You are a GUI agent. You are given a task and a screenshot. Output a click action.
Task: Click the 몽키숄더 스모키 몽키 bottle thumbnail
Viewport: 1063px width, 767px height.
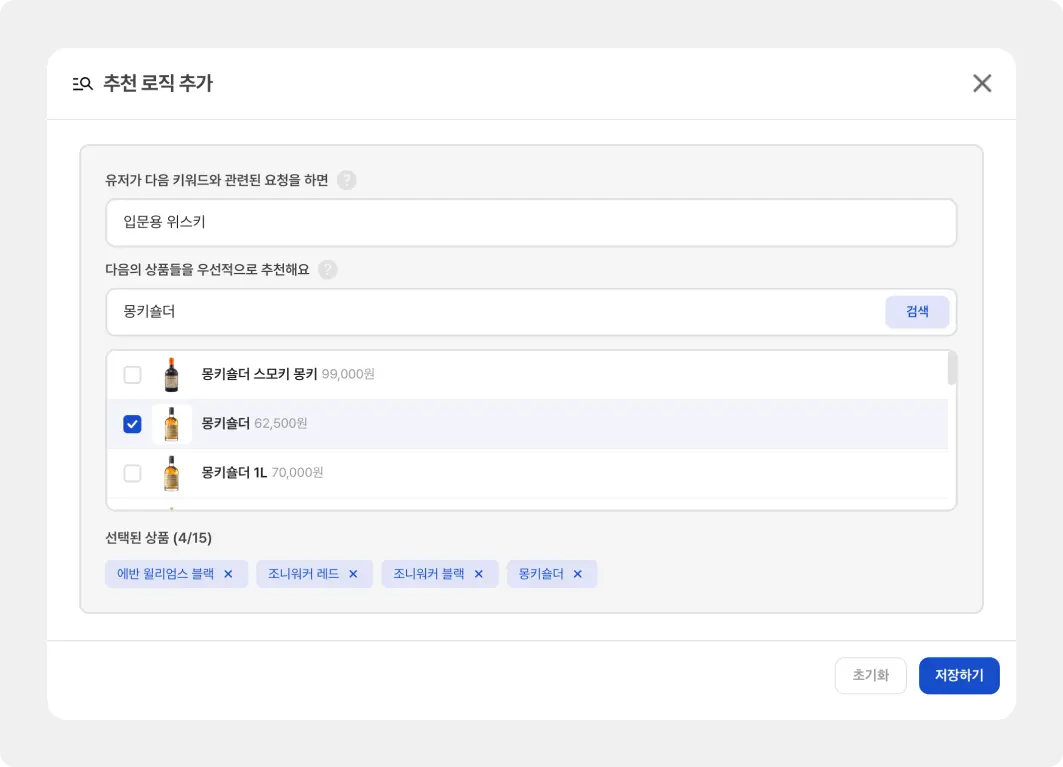tap(172, 375)
